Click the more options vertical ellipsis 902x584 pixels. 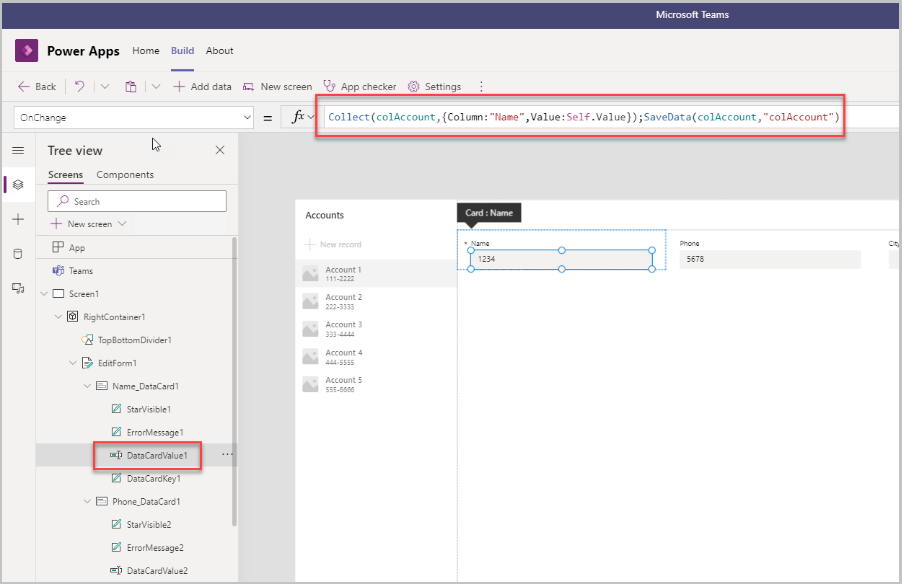pos(481,86)
